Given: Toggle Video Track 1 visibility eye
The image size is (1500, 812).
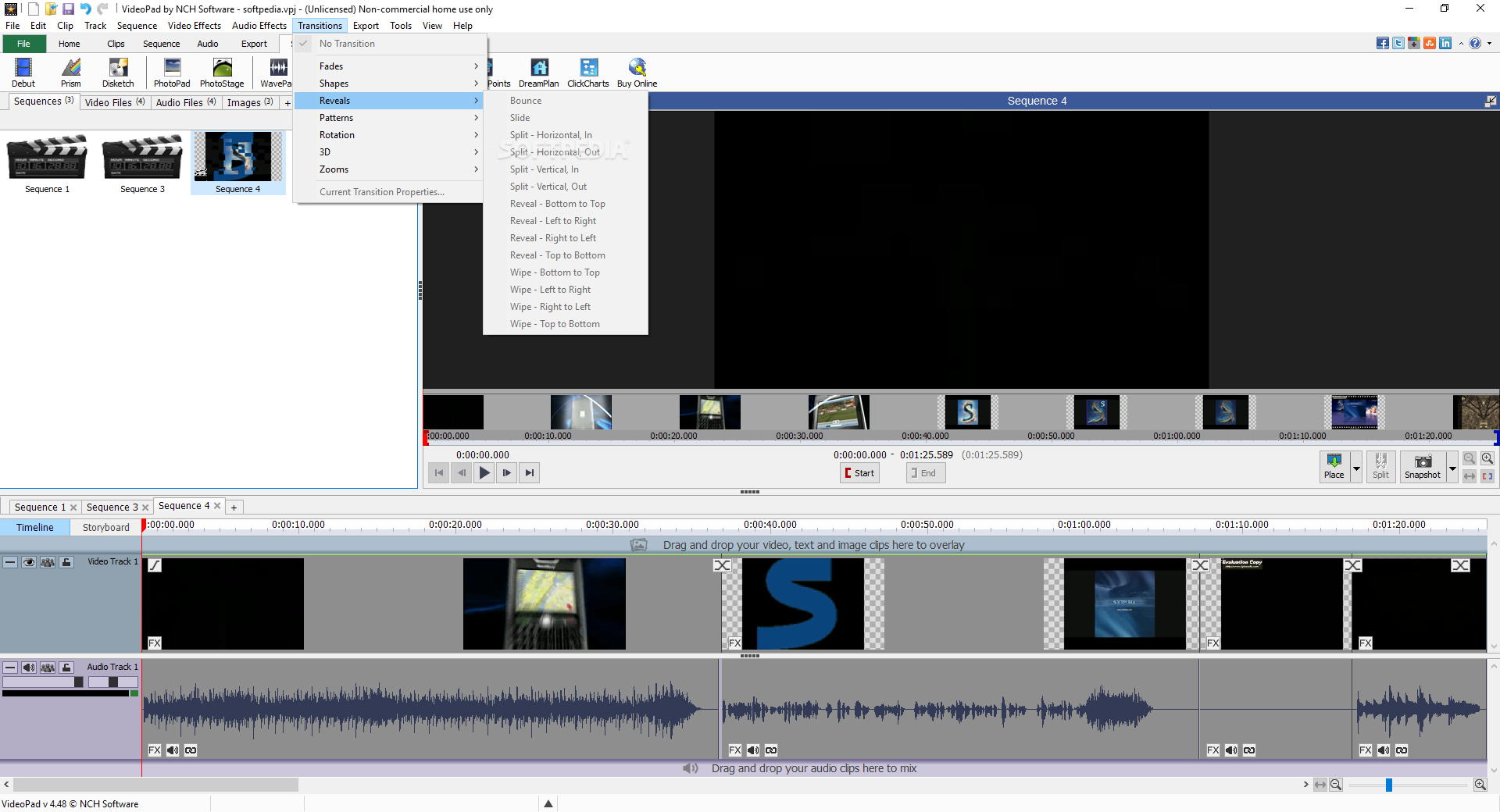Looking at the screenshot, I should click(x=29, y=562).
